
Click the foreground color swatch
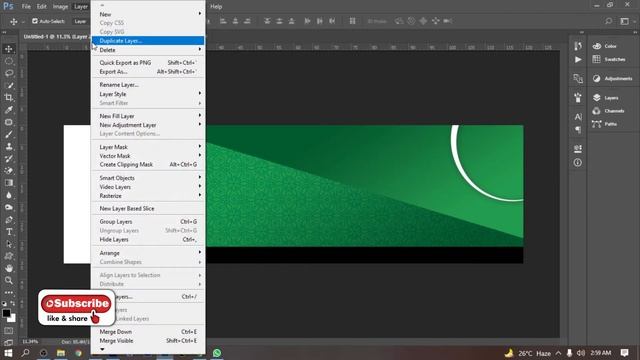tap(6, 313)
